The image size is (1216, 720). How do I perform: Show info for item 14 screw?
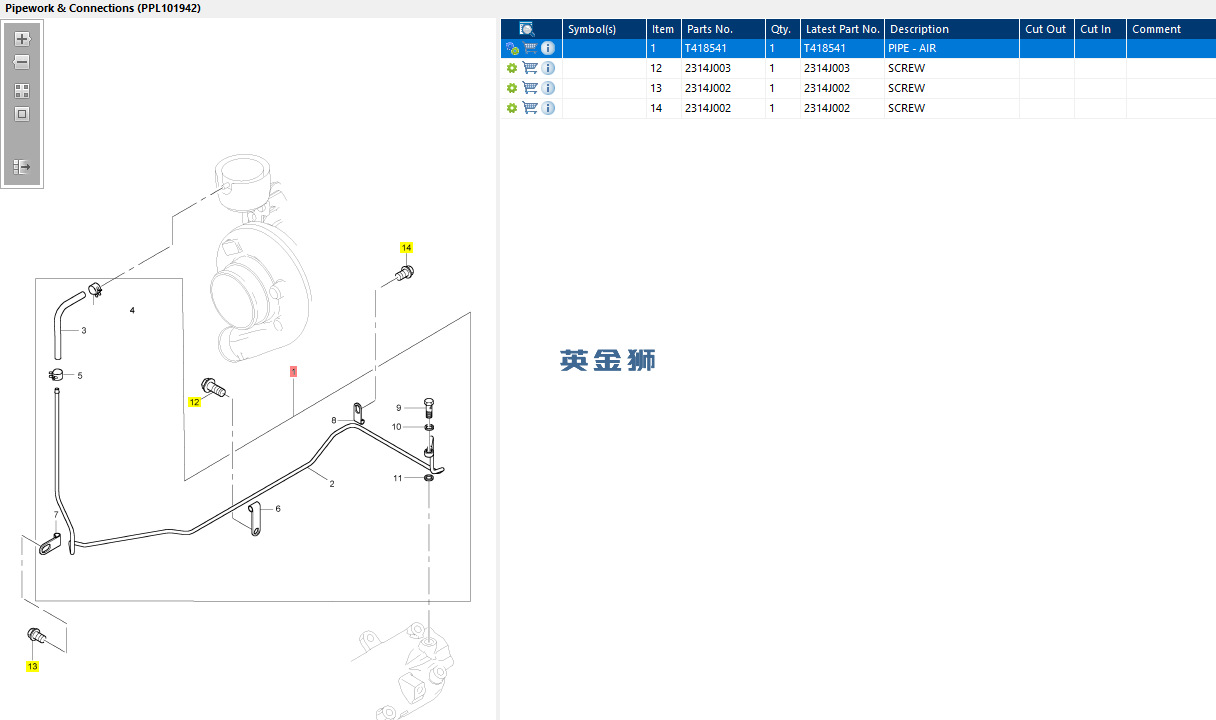[548, 108]
